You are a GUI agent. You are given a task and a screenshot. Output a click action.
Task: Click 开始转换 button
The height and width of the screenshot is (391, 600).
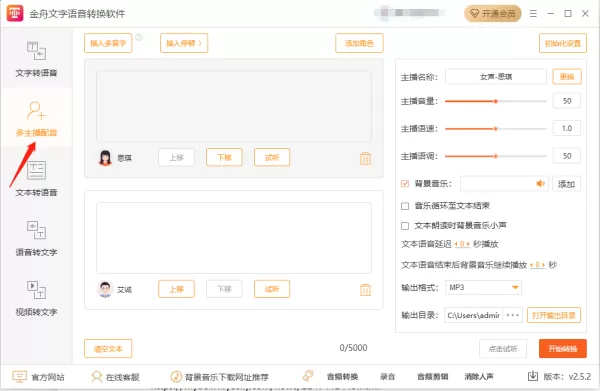click(562, 349)
